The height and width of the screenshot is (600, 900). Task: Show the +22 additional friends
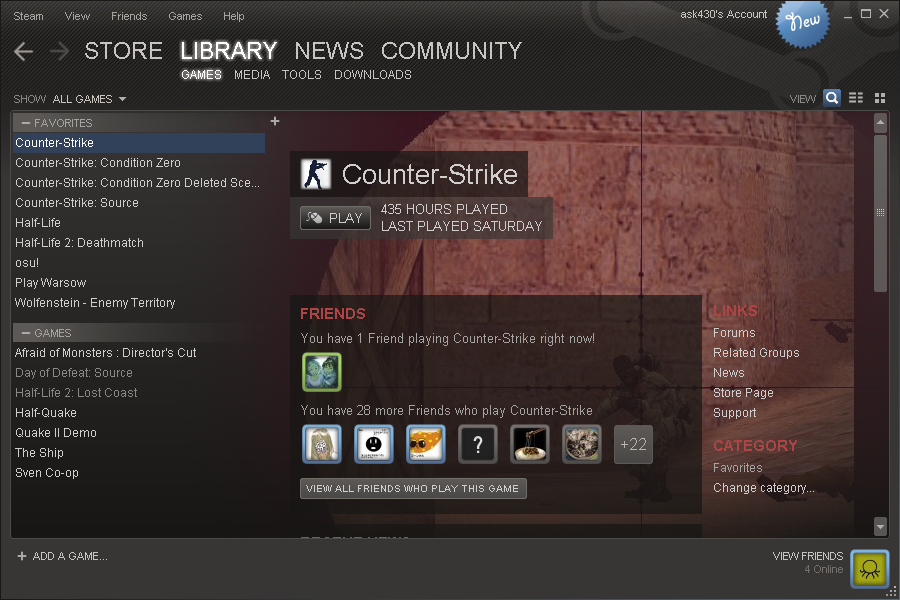coord(633,444)
